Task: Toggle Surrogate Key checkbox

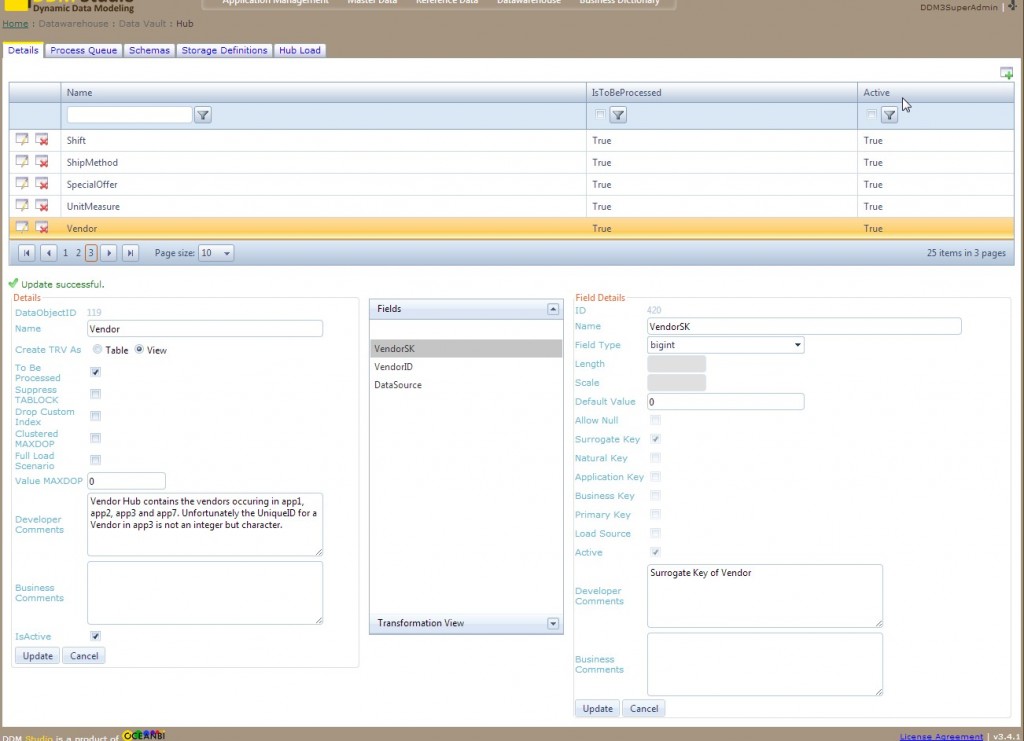Action: click(x=655, y=439)
